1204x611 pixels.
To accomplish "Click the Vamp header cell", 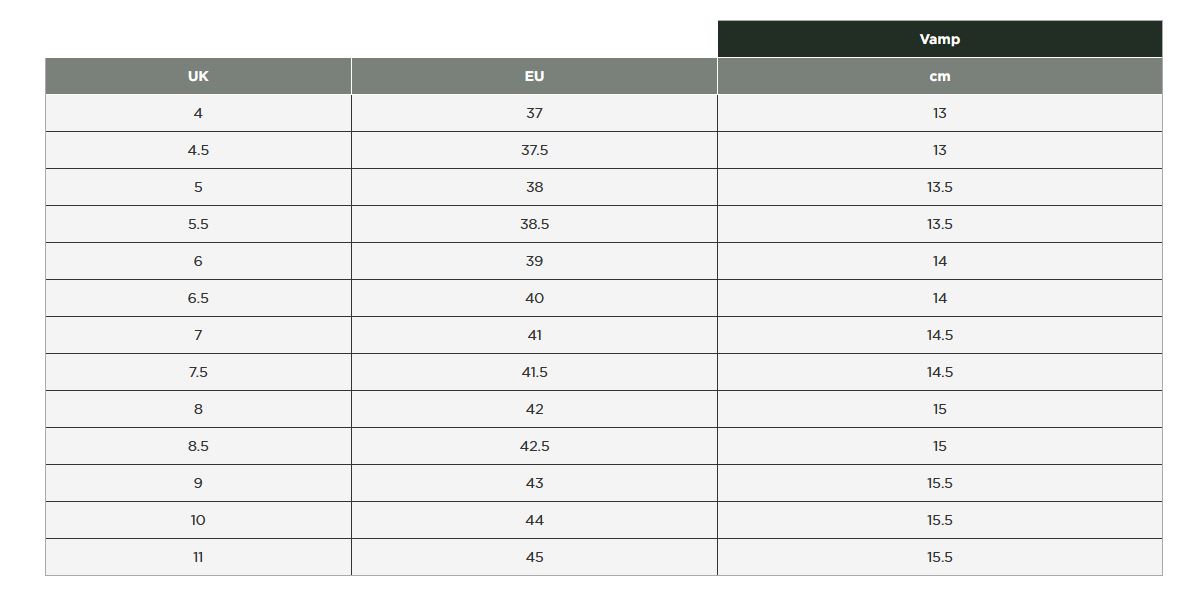I will click(x=939, y=39).
